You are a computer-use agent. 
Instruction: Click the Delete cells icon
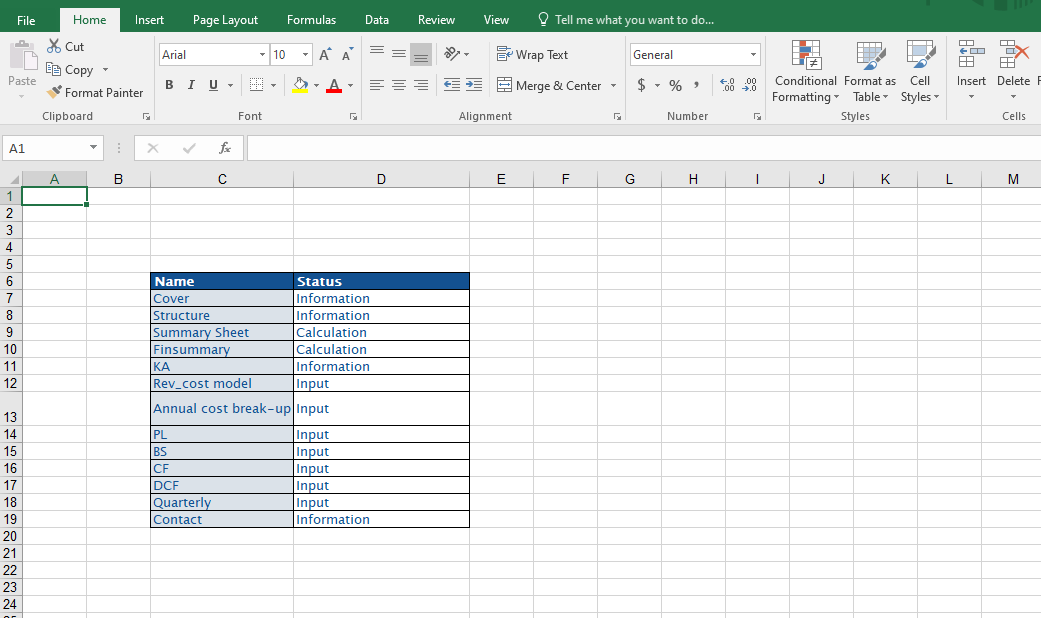point(1014,54)
